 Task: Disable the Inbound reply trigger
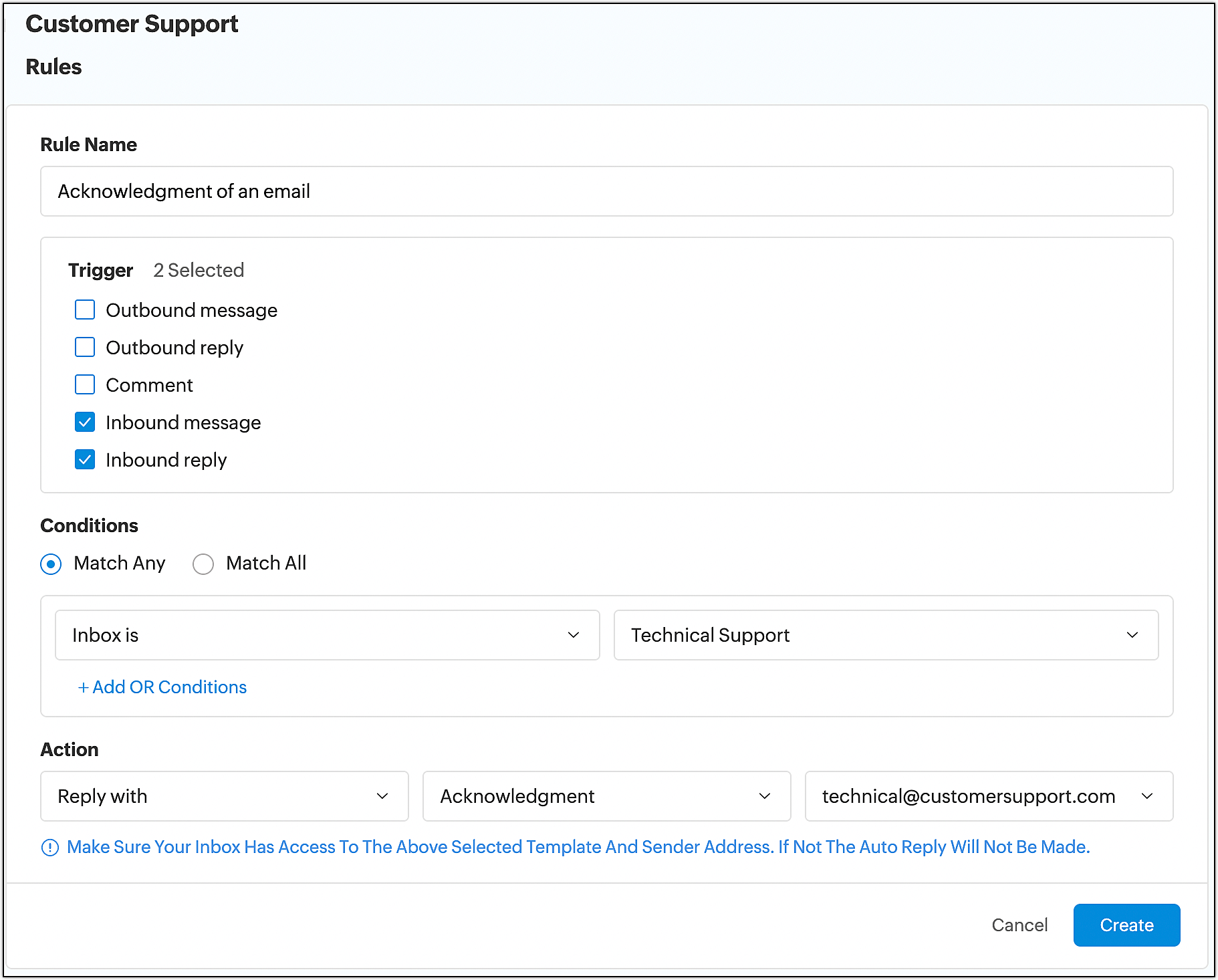[x=84, y=459]
